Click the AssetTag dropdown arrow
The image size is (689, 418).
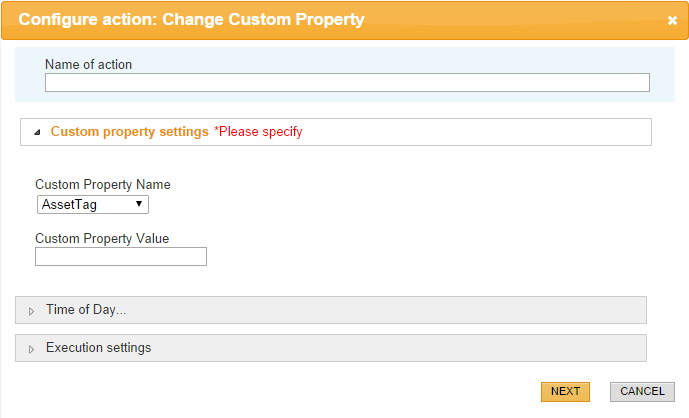[139, 204]
